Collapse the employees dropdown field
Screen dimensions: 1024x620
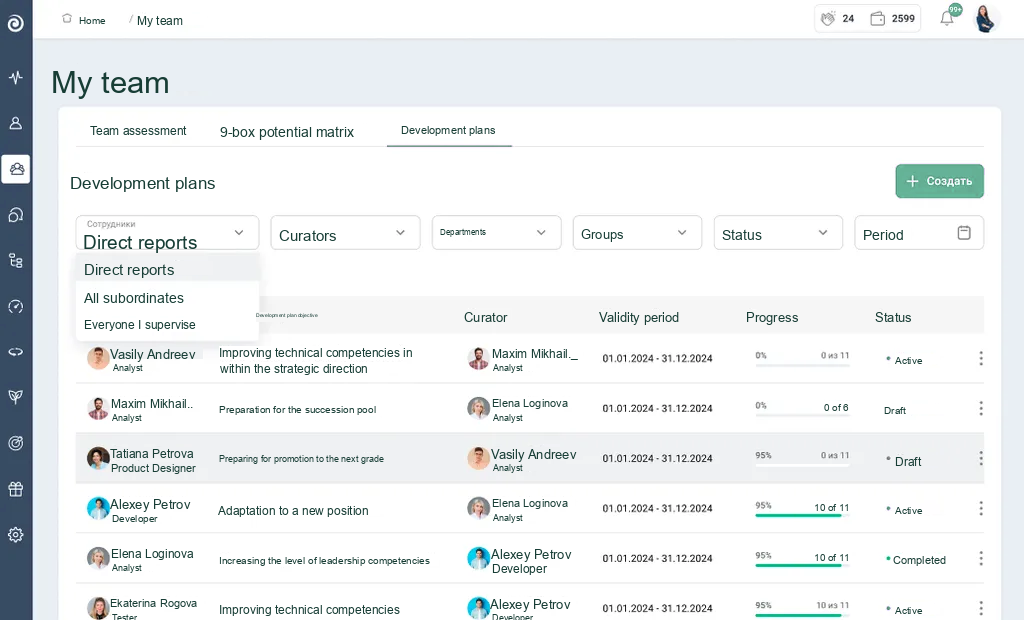[x=167, y=233]
